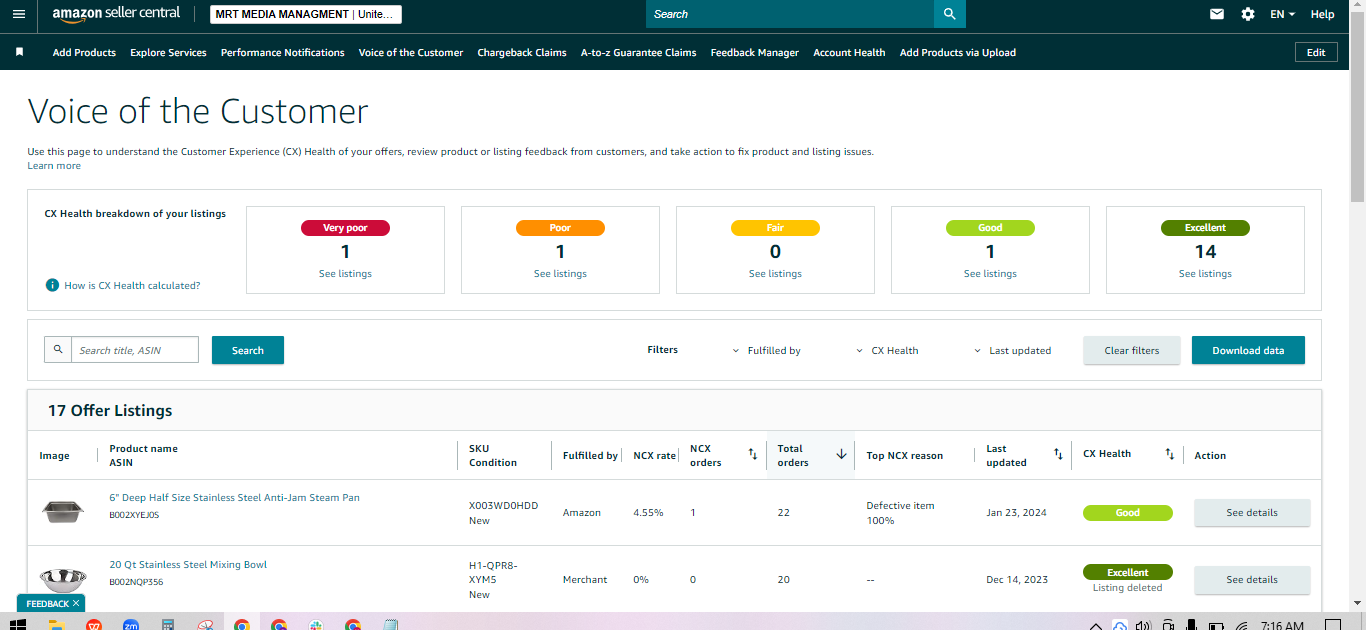Click the Help link
The image size is (1366, 630).
[1322, 14]
